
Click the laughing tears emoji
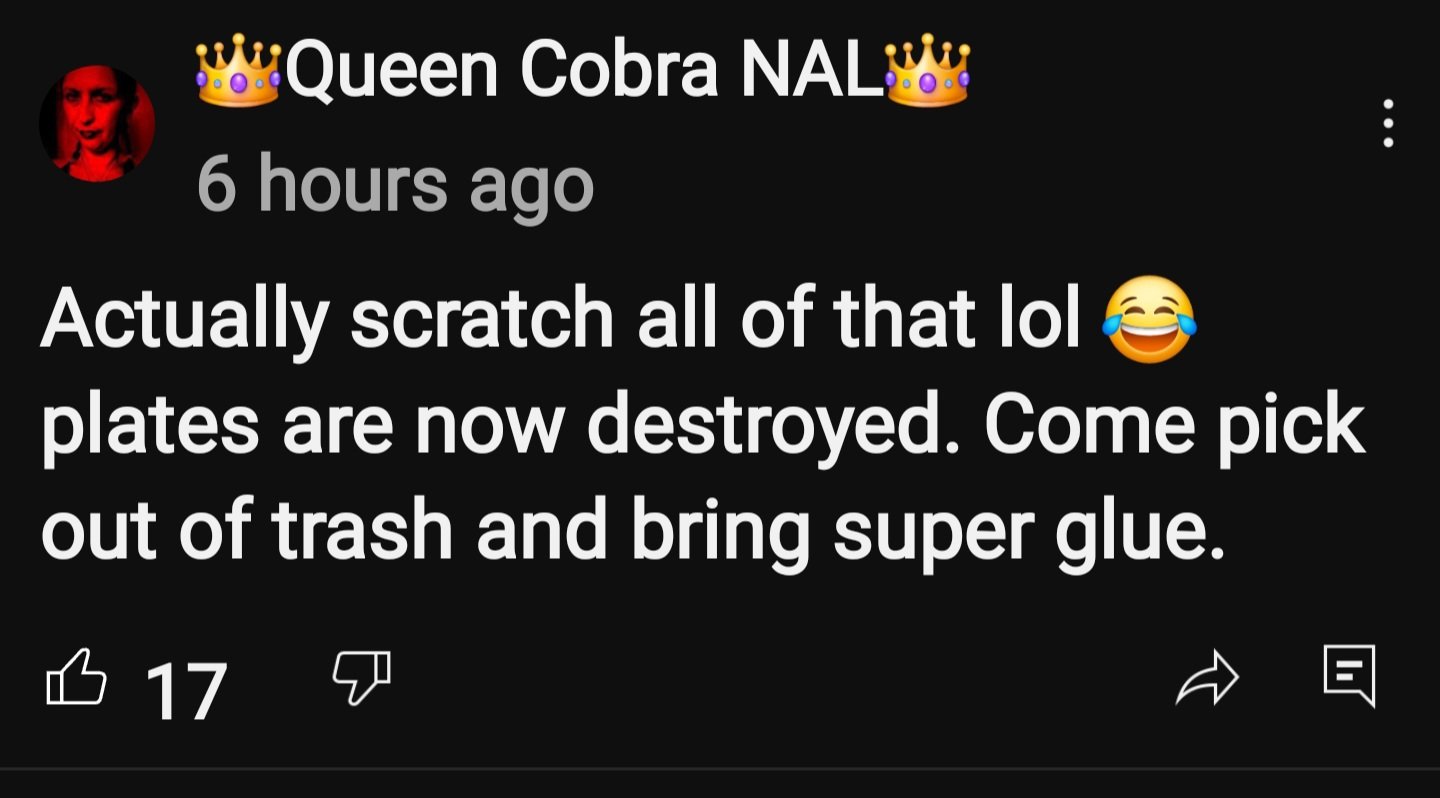point(1149,319)
